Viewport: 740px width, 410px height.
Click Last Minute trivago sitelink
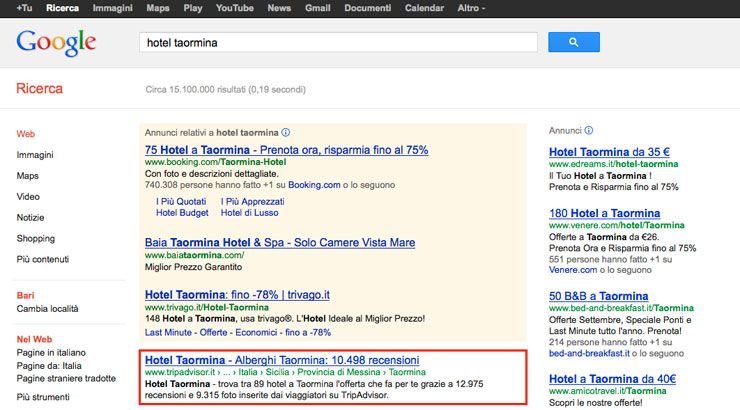pyautogui.click(x=168, y=332)
